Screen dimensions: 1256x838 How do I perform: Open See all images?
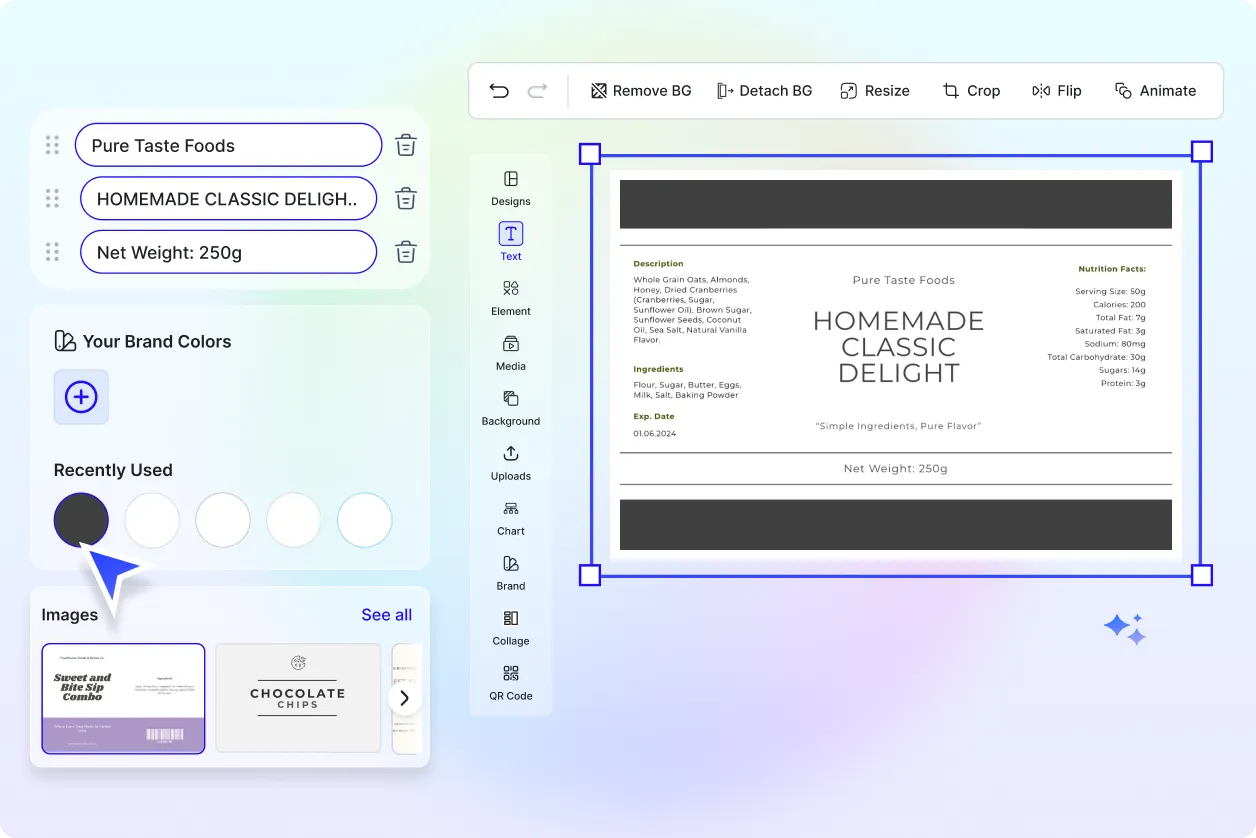tap(386, 614)
